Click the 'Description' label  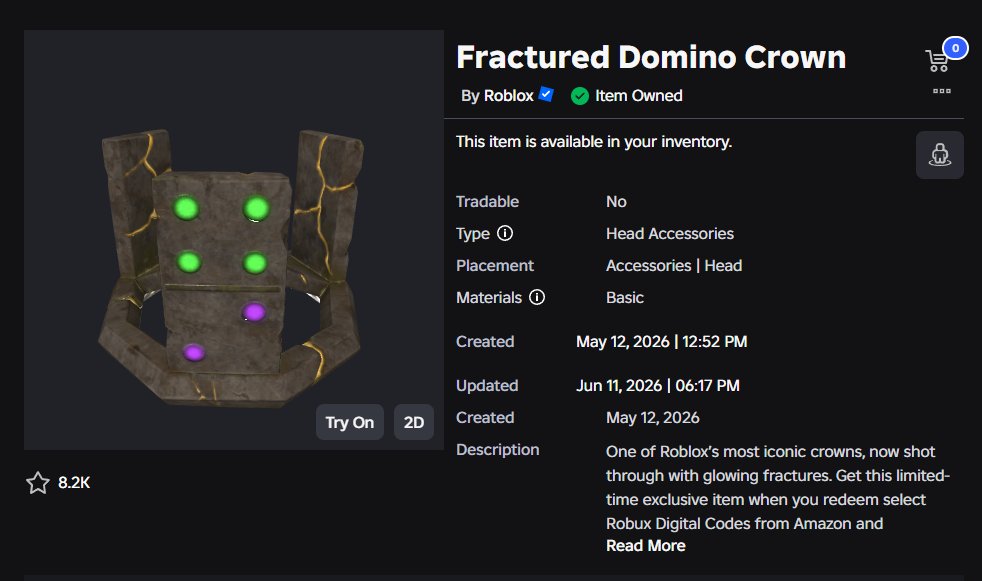coord(497,450)
